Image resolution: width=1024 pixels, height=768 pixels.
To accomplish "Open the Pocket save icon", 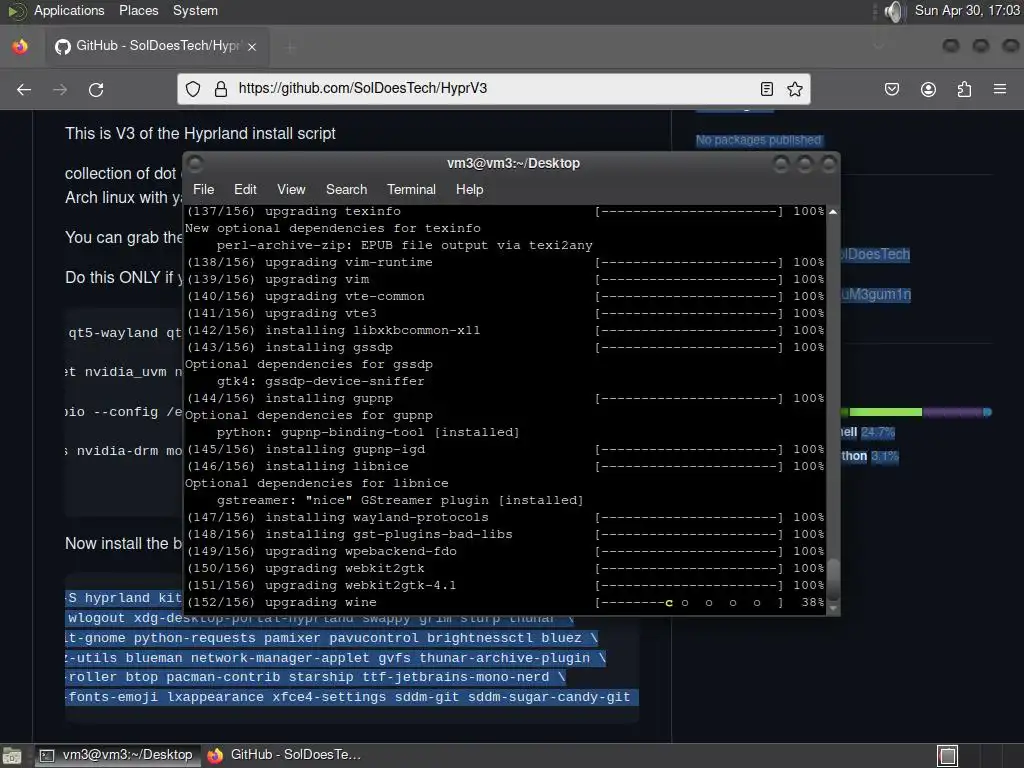I will (x=892, y=89).
